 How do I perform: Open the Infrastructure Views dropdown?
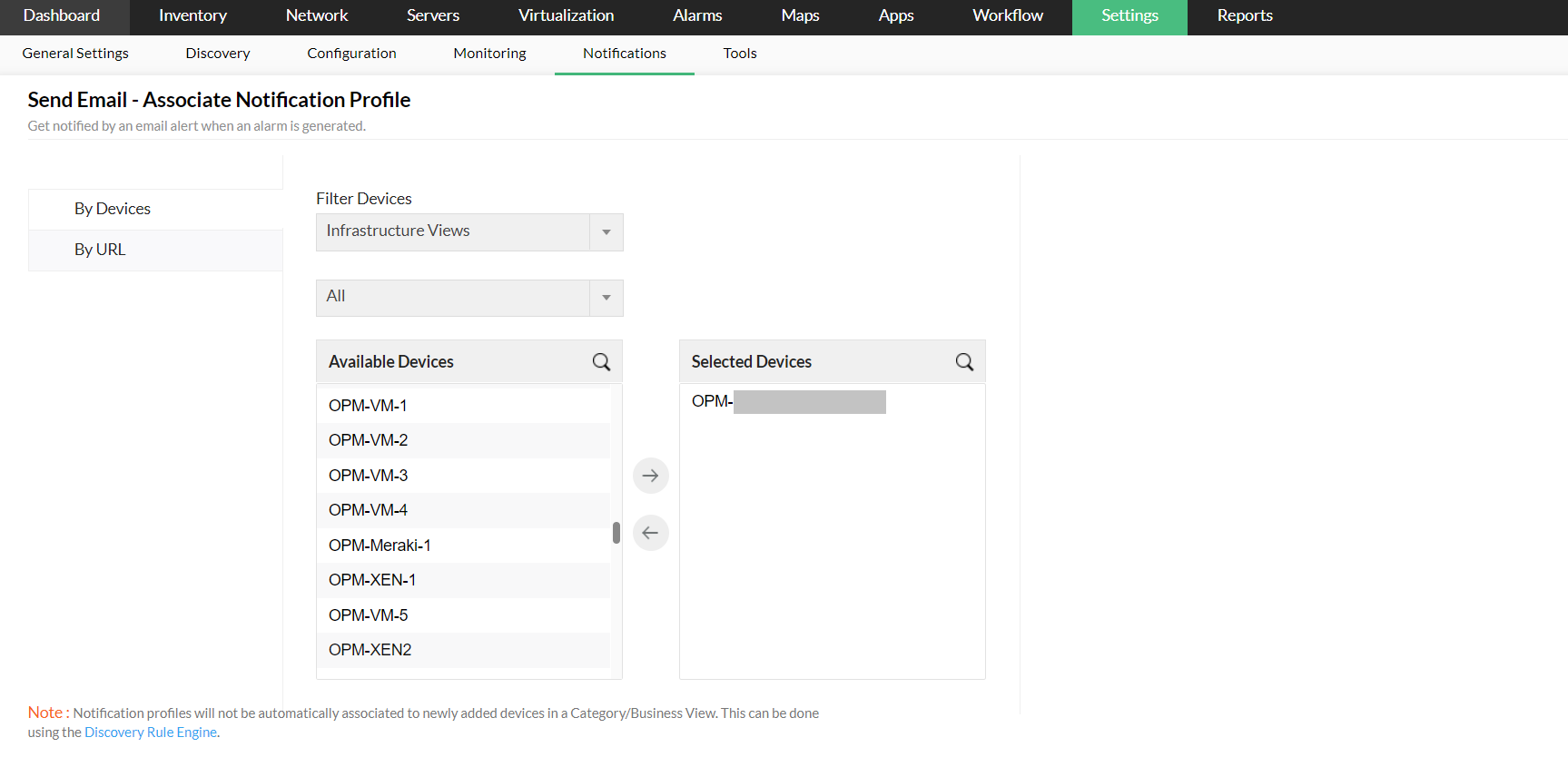[x=469, y=232]
